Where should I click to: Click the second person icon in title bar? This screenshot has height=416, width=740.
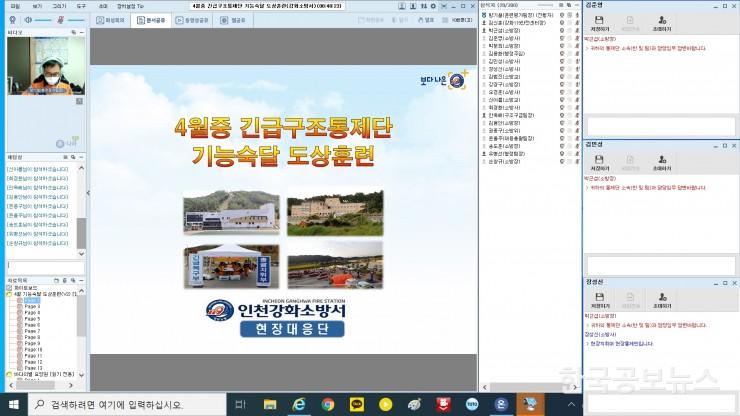(413, 6)
